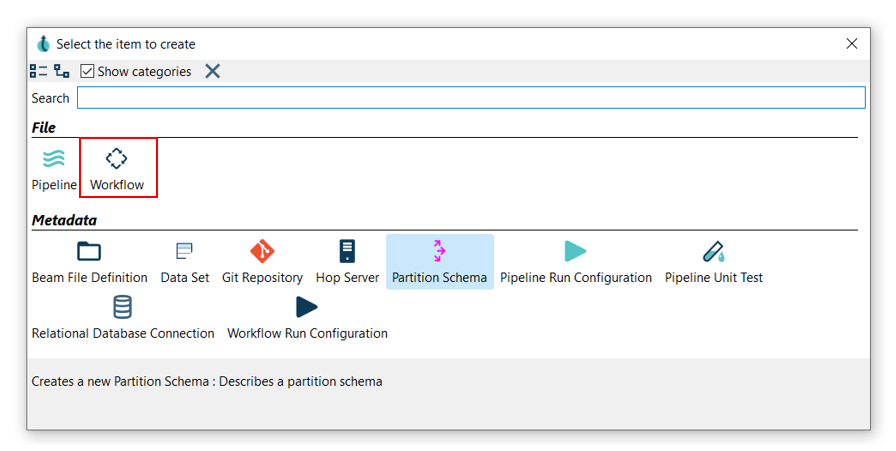Pick the Git Repository metadata item
Screen dimensions: 896x451
pos(262,261)
